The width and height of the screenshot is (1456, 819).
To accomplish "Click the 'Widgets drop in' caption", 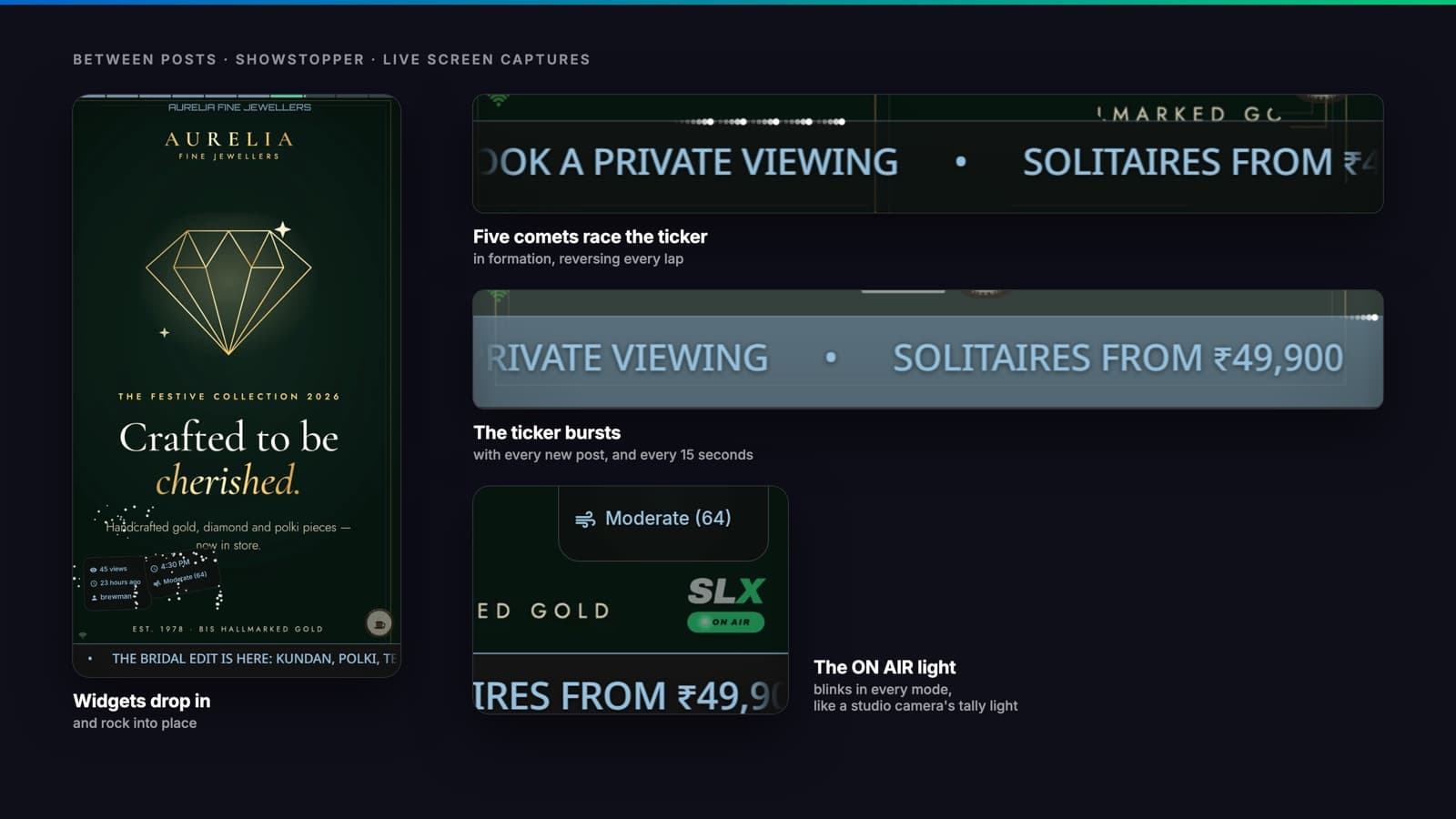I will coord(142,701).
